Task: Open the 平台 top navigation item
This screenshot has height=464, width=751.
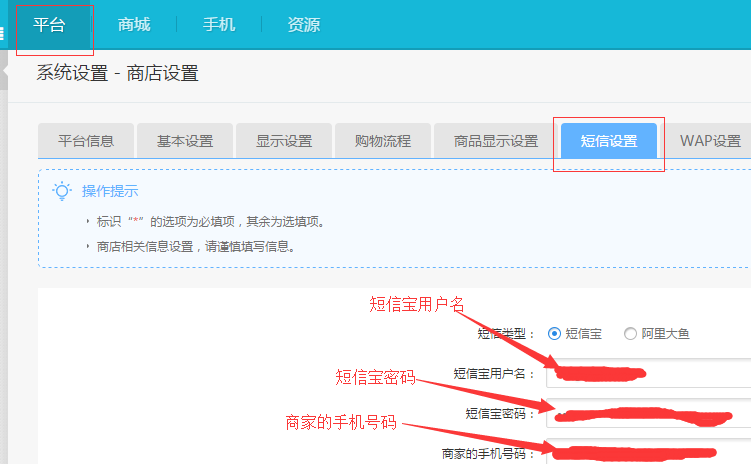Action: 49,25
